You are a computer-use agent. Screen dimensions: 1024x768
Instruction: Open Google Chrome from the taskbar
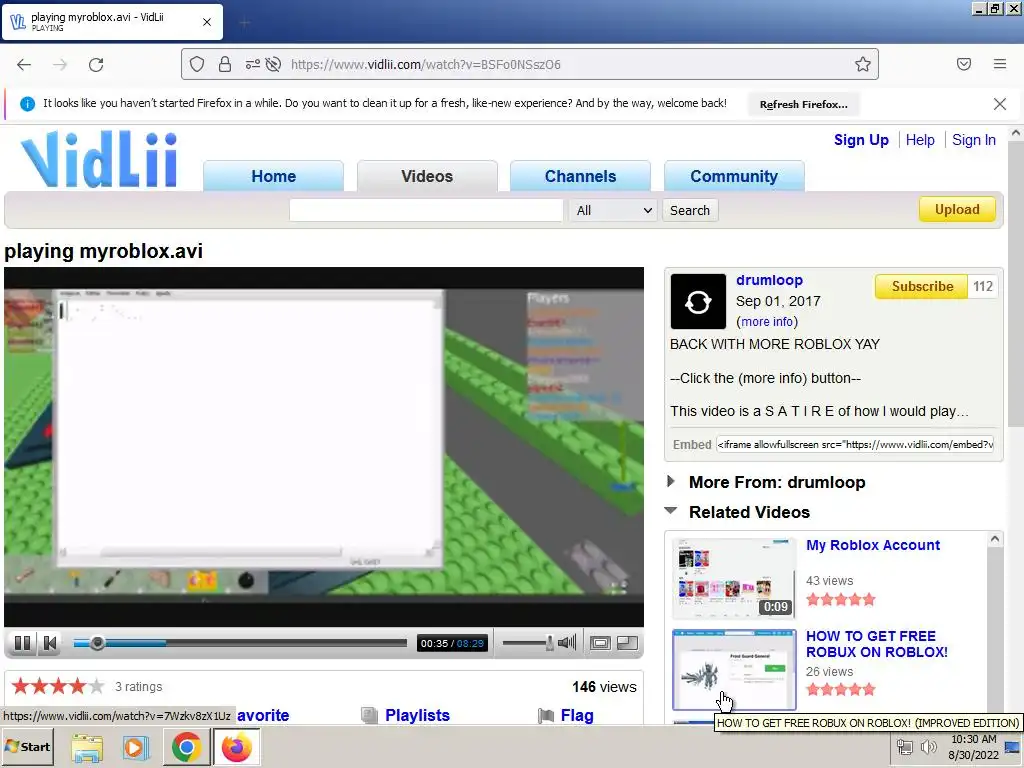tap(186, 748)
